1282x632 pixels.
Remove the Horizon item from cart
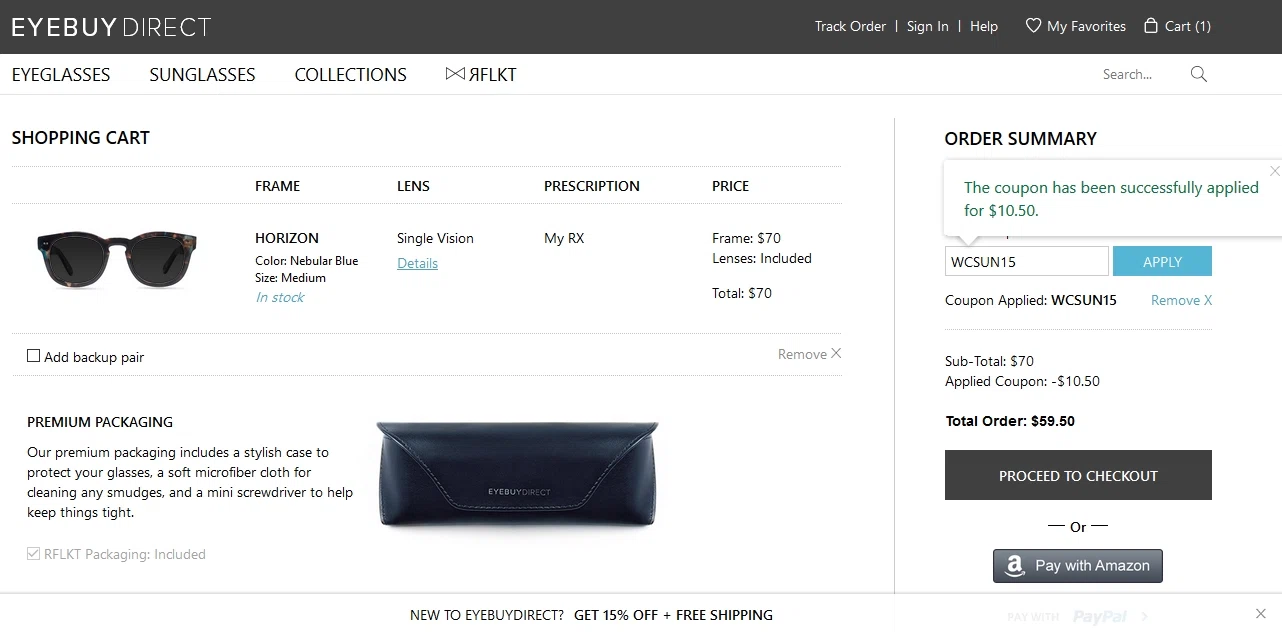(x=809, y=354)
